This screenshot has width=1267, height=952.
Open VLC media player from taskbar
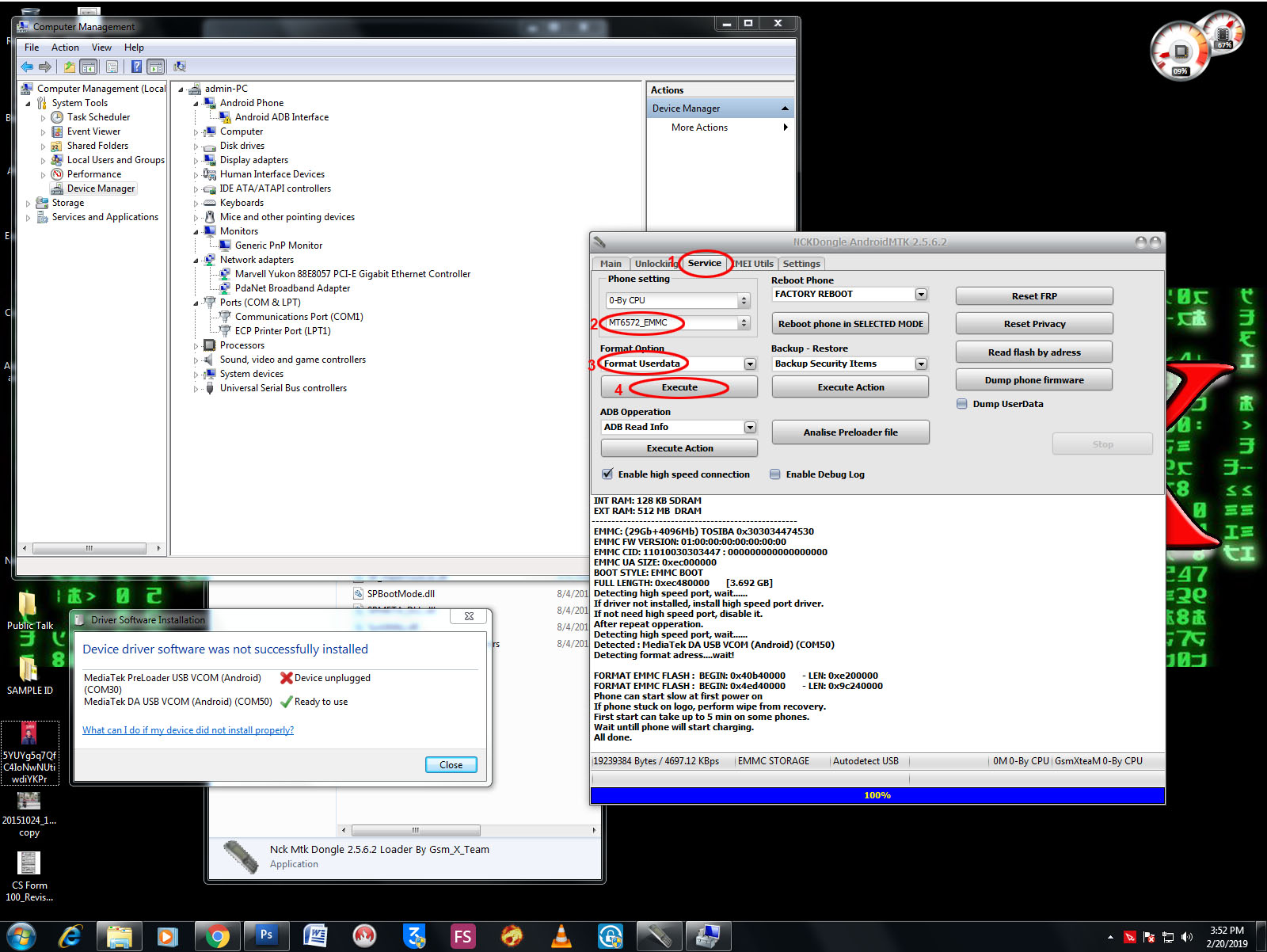(x=561, y=936)
